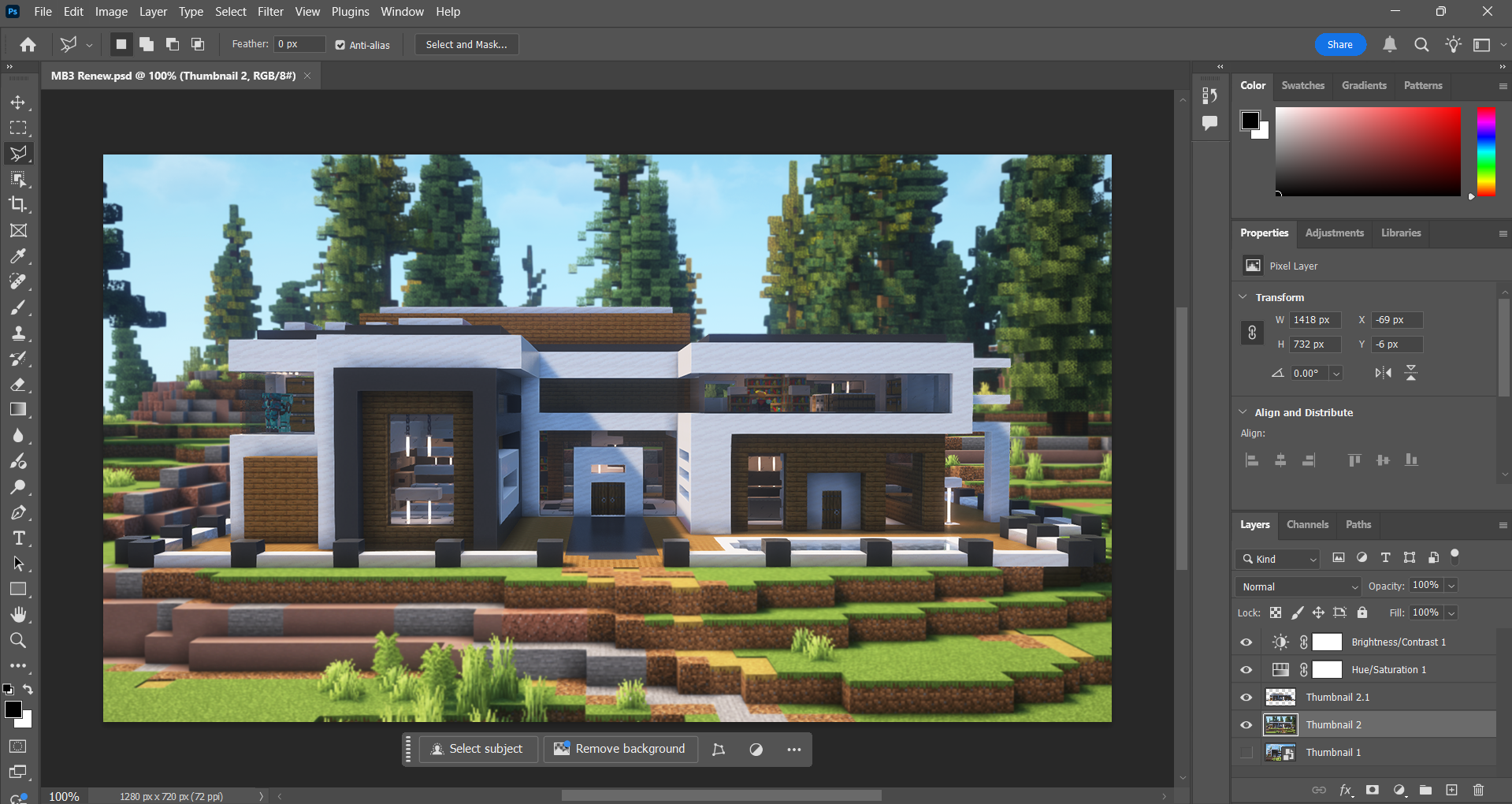The width and height of the screenshot is (1512, 804).
Task: Select the Pen tool
Action: 18,512
